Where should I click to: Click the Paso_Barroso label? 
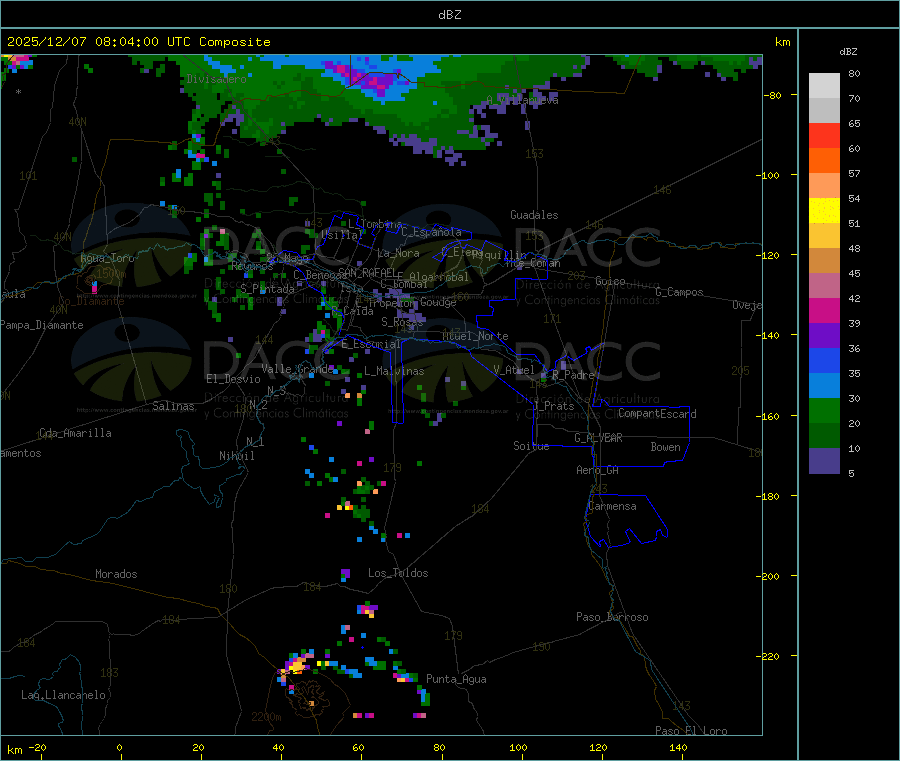(612, 618)
